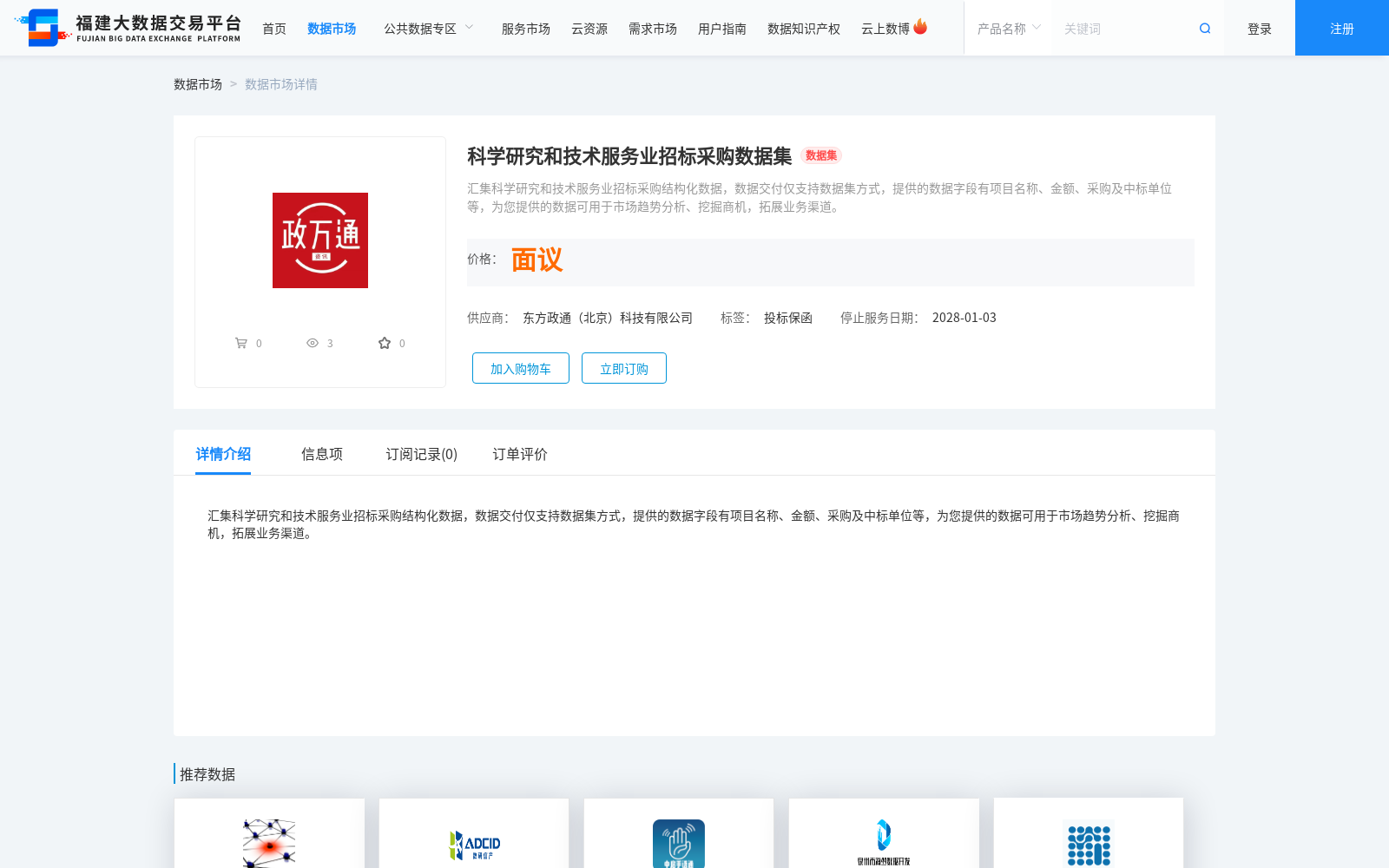Screen dimensions: 1389x868
Task: Click 登录 link
Action: click(x=1260, y=29)
